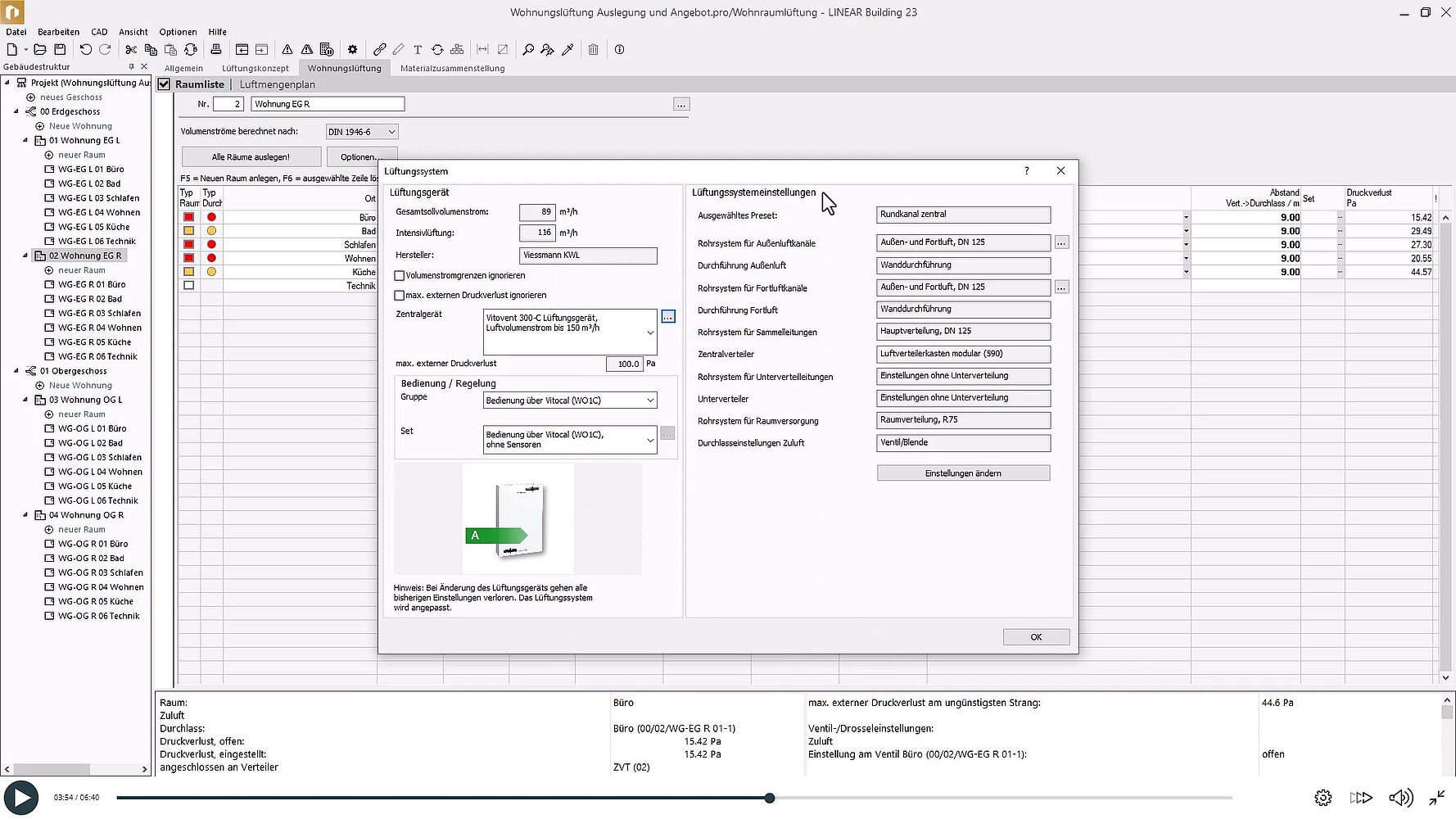Click the printer icon in toolbar

(216, 50)
